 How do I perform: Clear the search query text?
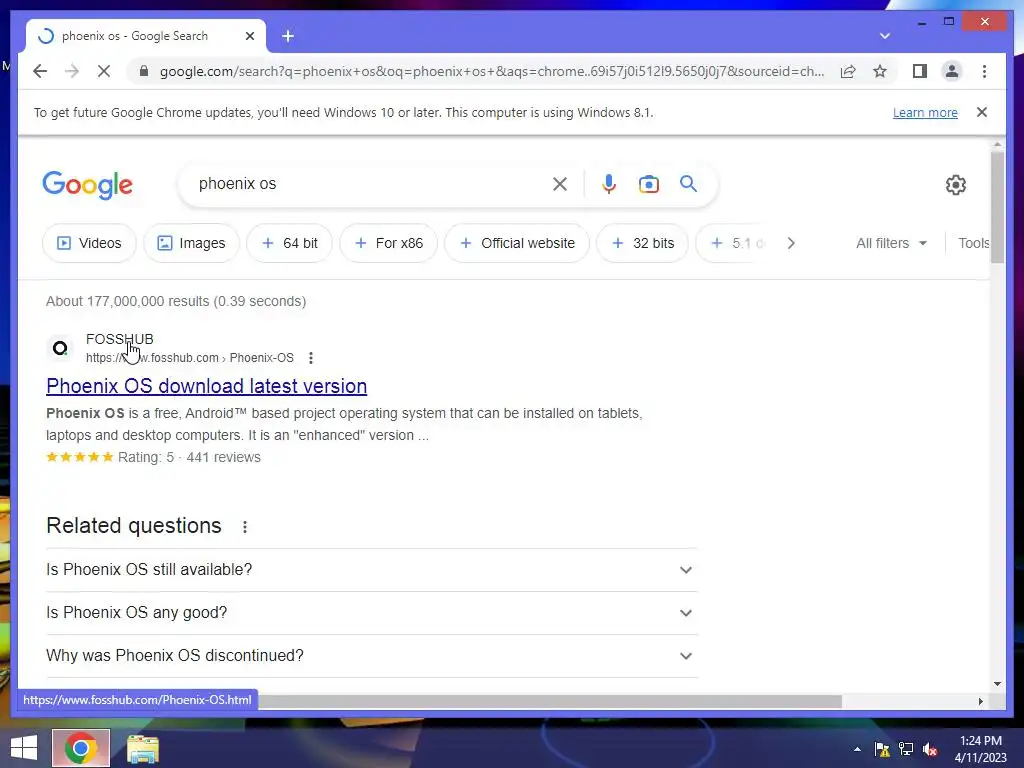560,184
